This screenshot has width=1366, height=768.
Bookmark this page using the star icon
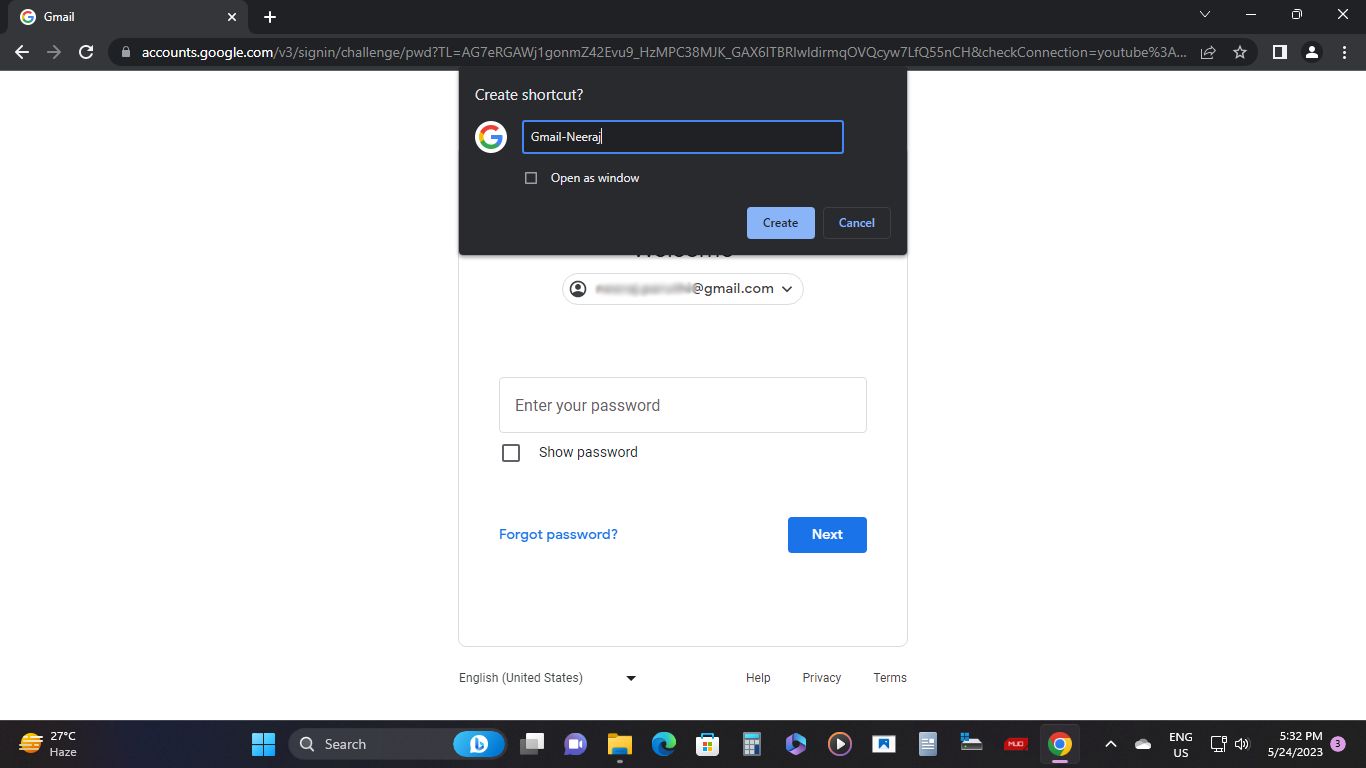pyautogui.click(x=1239, y=52)
